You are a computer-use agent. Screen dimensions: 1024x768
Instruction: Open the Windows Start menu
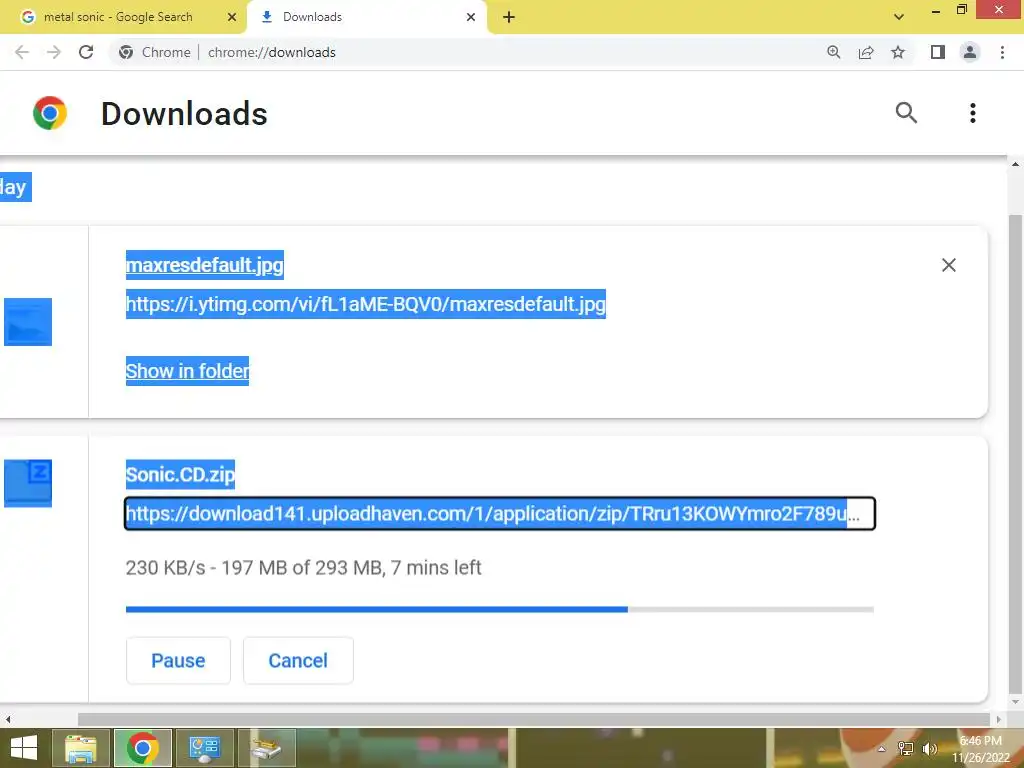coord(24,748)
